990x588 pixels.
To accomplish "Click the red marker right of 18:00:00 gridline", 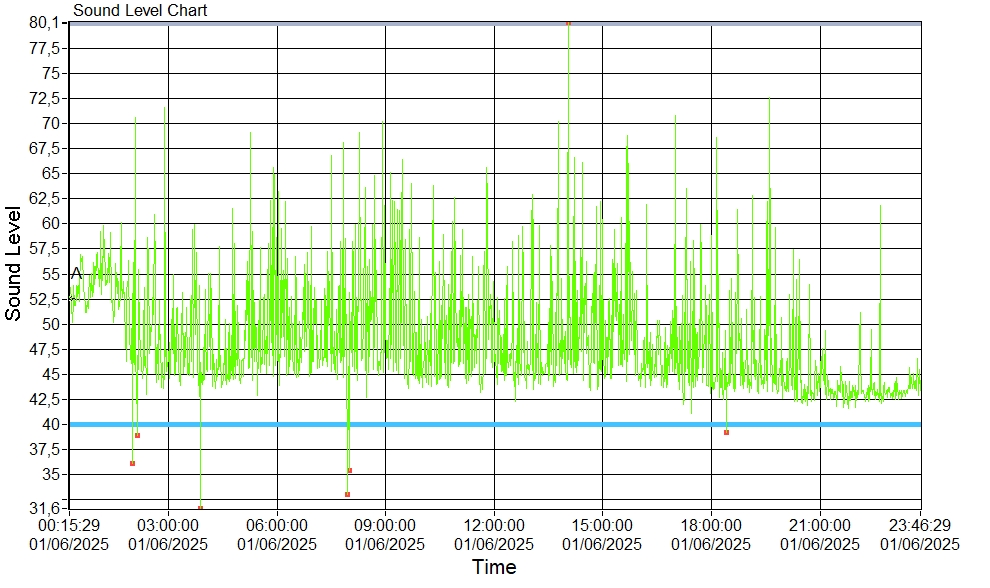I will pos(726,432).
